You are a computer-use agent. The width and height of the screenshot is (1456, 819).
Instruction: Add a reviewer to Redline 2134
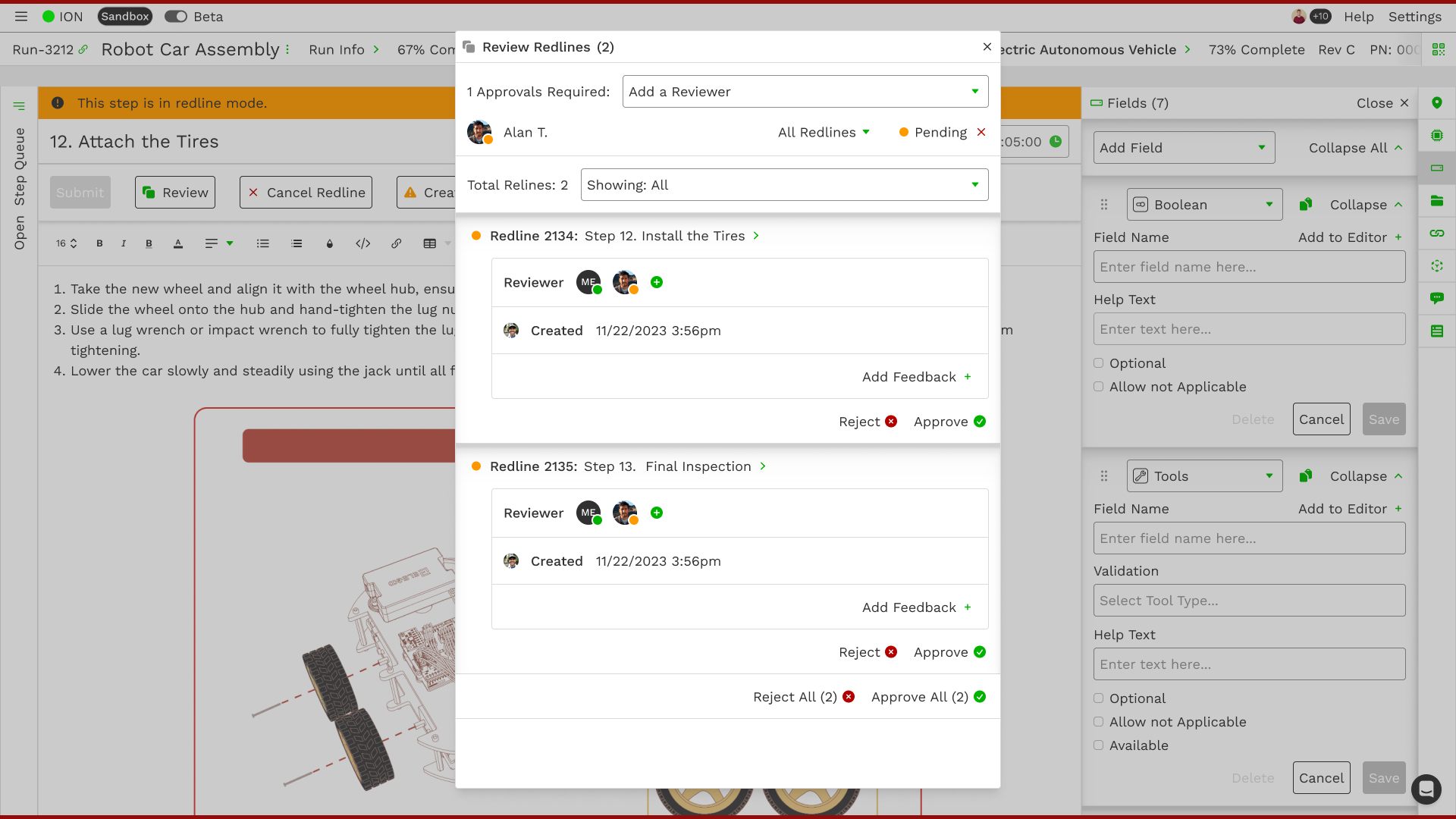tap(657, 282)
